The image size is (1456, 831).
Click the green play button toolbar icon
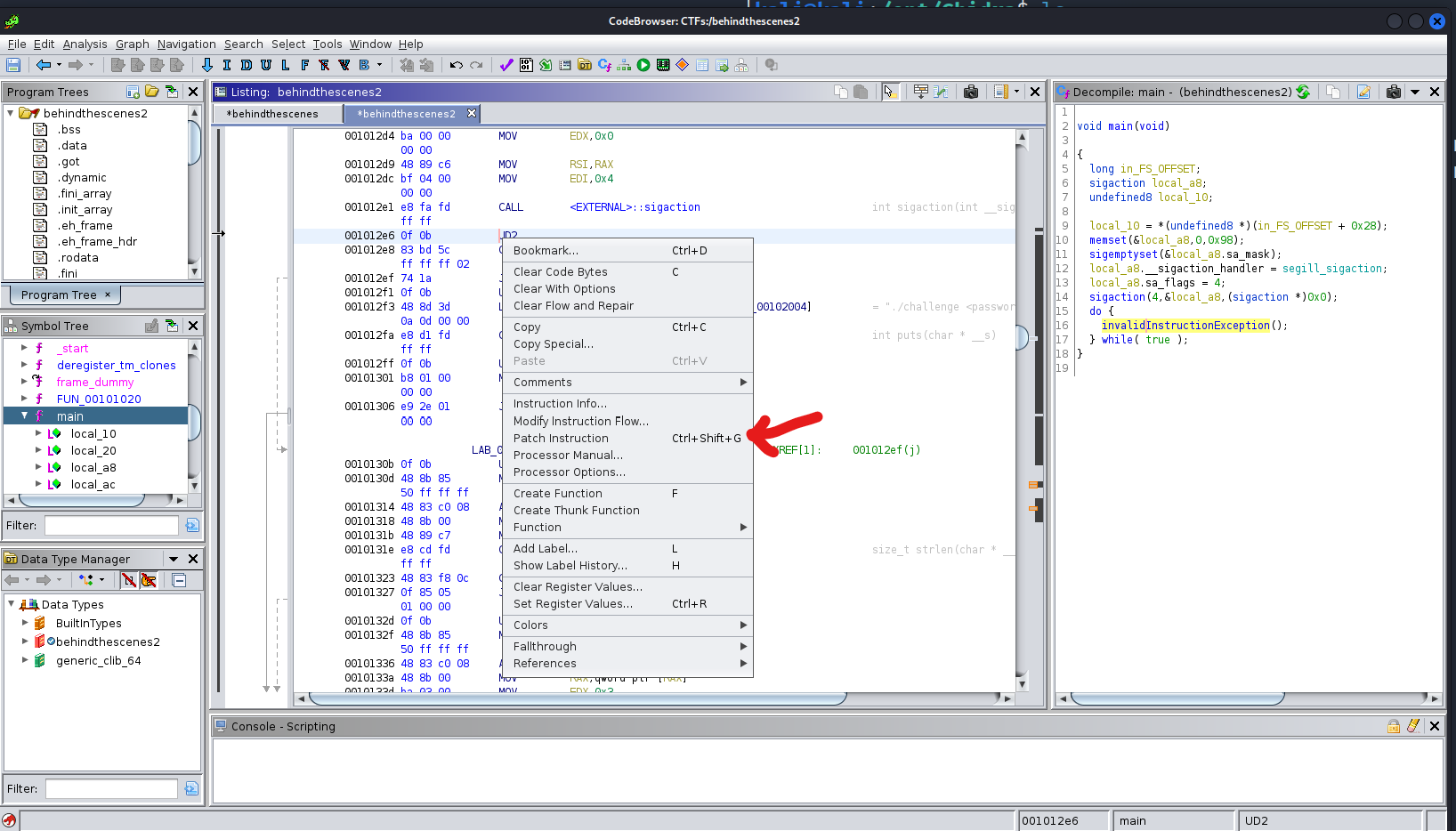(643, 65)
